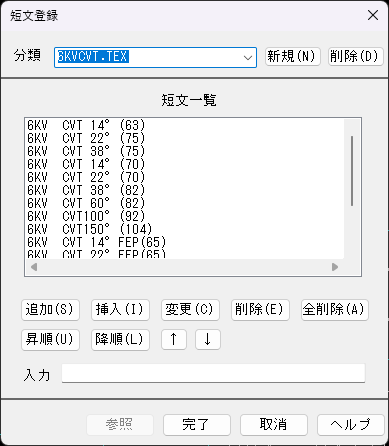Sort descending with 降順(L)

click(120, 340)
